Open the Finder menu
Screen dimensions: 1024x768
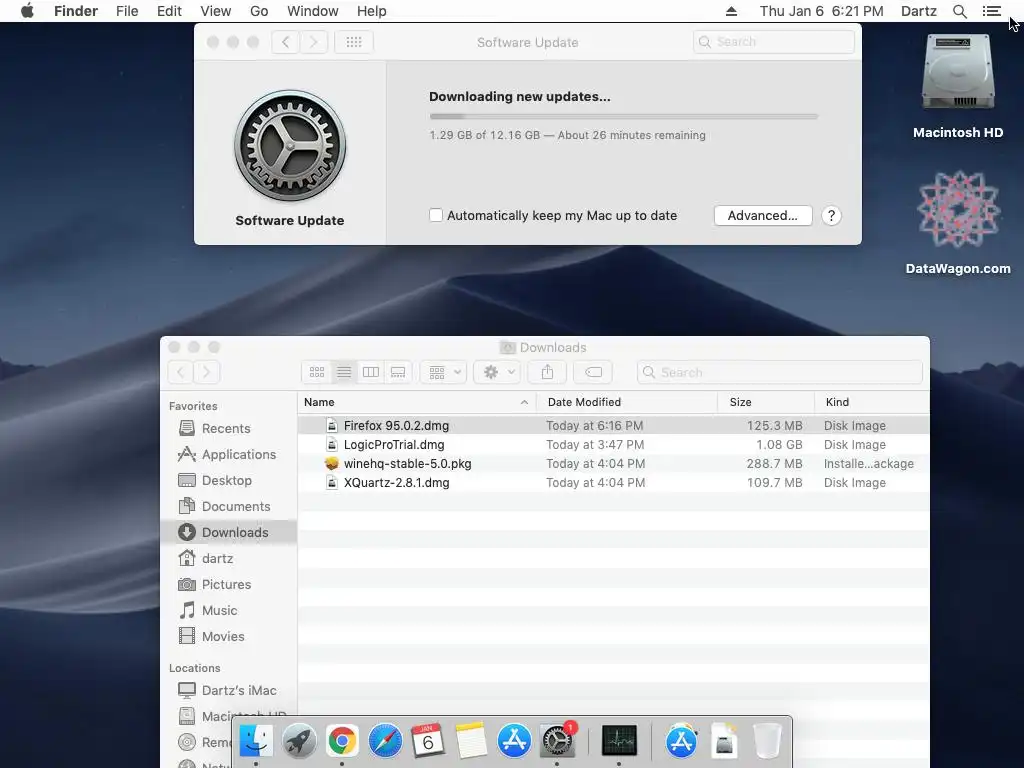pos(76,11)
